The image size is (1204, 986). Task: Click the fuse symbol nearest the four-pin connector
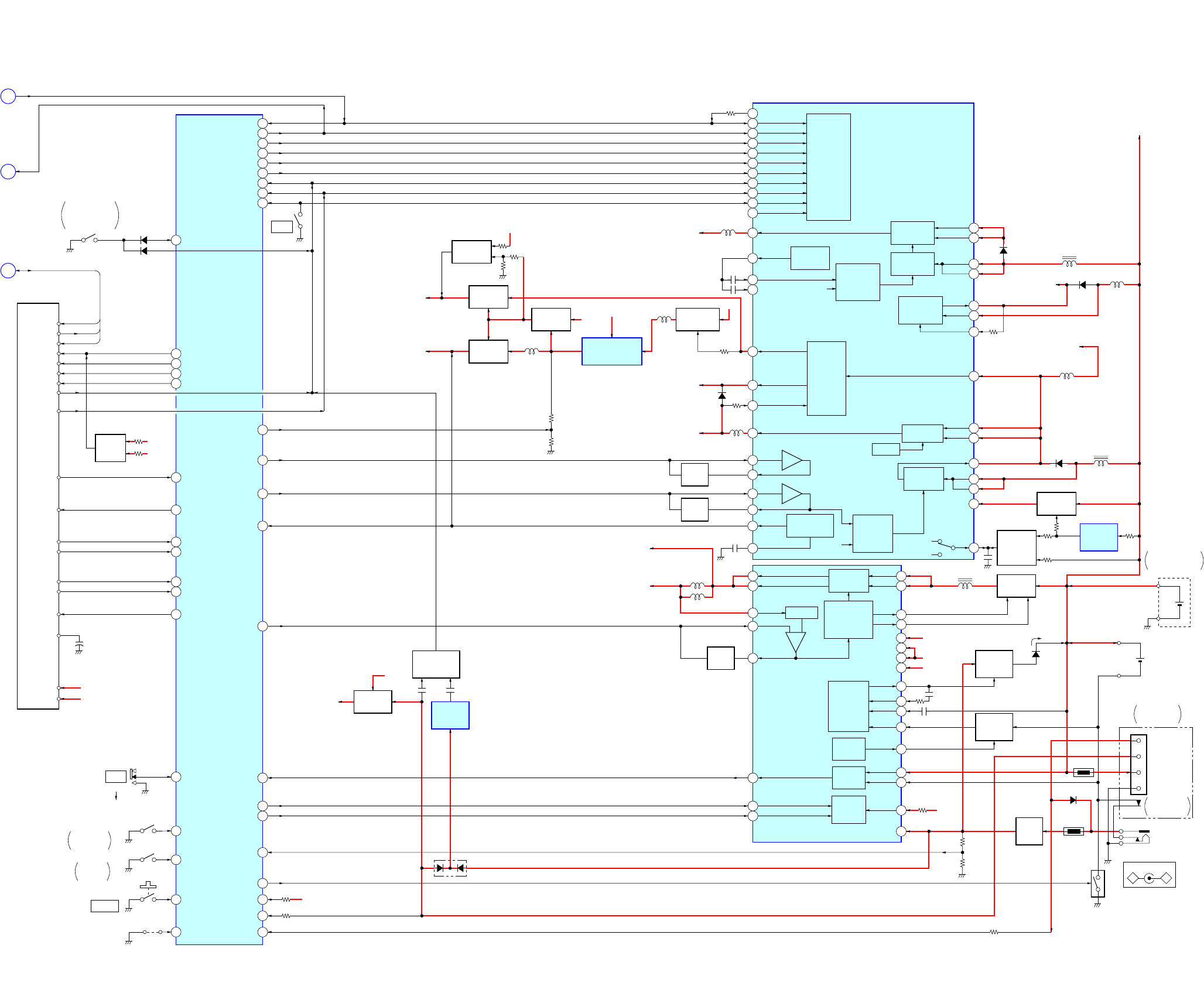click(1083, 772)
